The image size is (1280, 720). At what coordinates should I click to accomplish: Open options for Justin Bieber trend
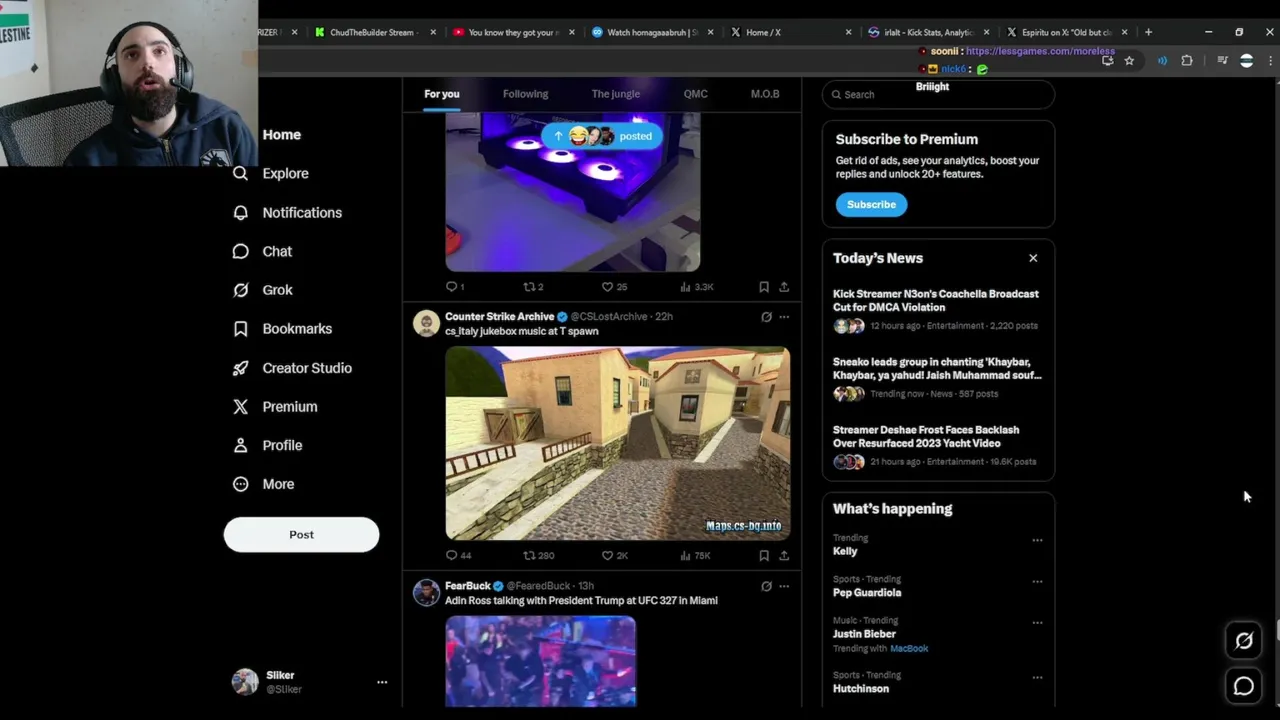point(1037,622)
